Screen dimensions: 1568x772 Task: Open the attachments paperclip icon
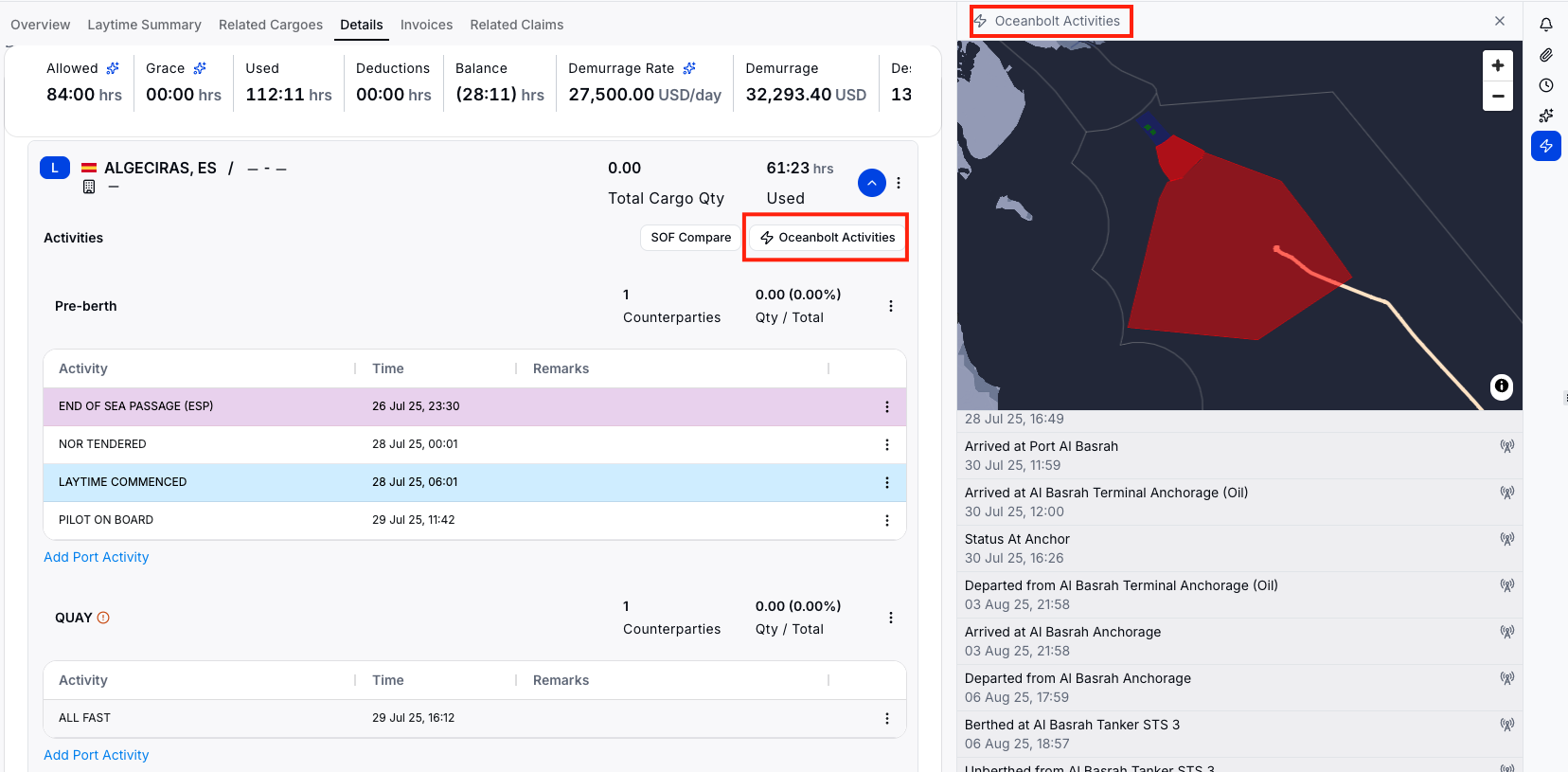coord(1545,55)
